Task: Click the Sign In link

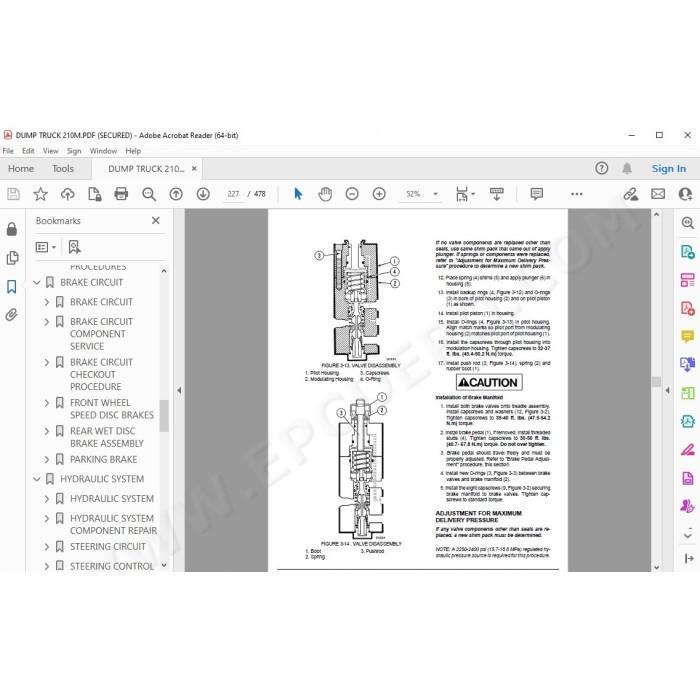Action: point(668,168)
